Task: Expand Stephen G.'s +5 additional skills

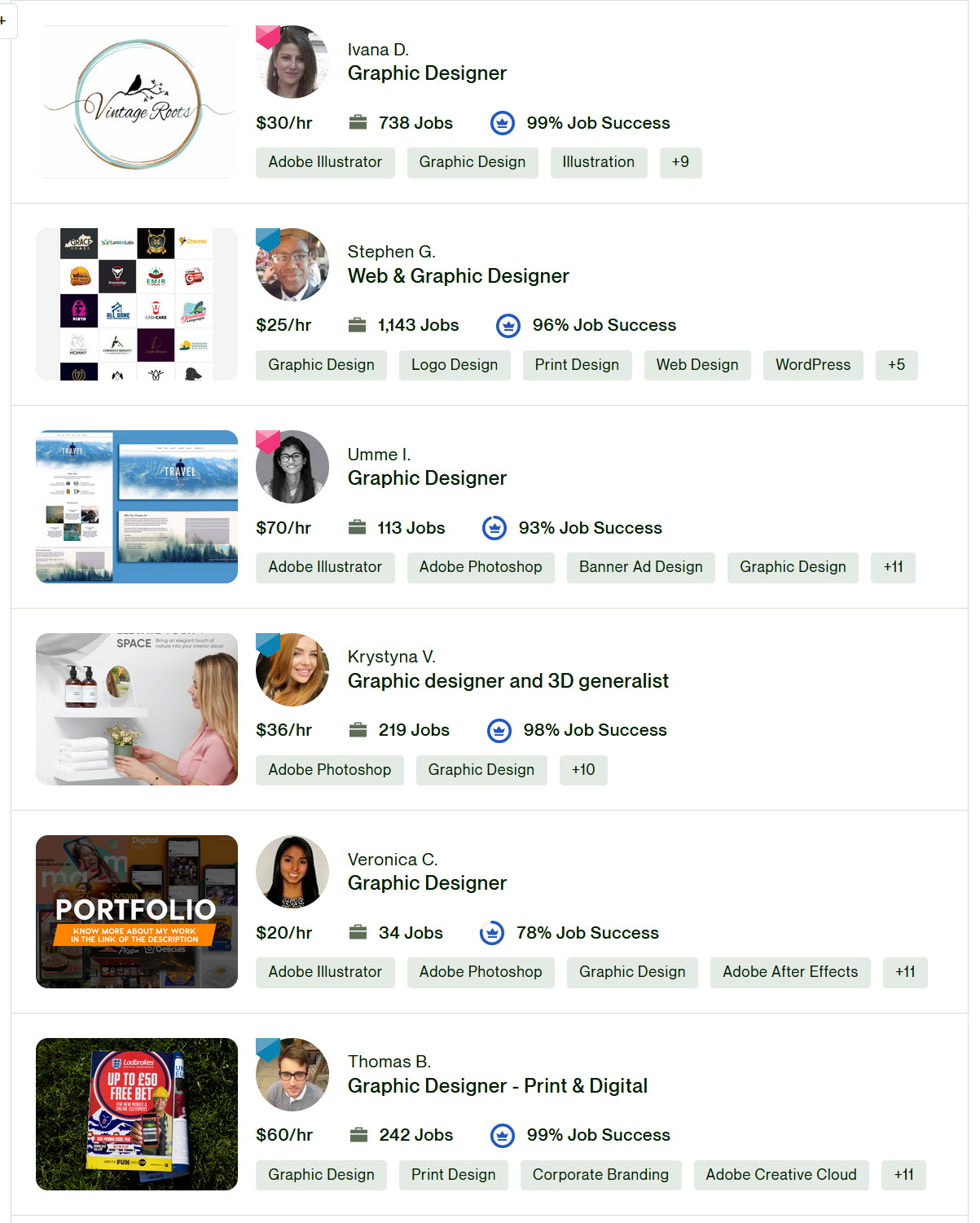Action: [x=896, y=365]
